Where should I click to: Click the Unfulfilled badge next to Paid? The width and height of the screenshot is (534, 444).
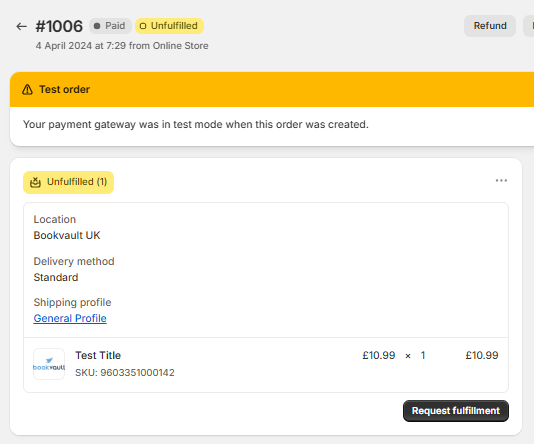[x=169, y=26]
